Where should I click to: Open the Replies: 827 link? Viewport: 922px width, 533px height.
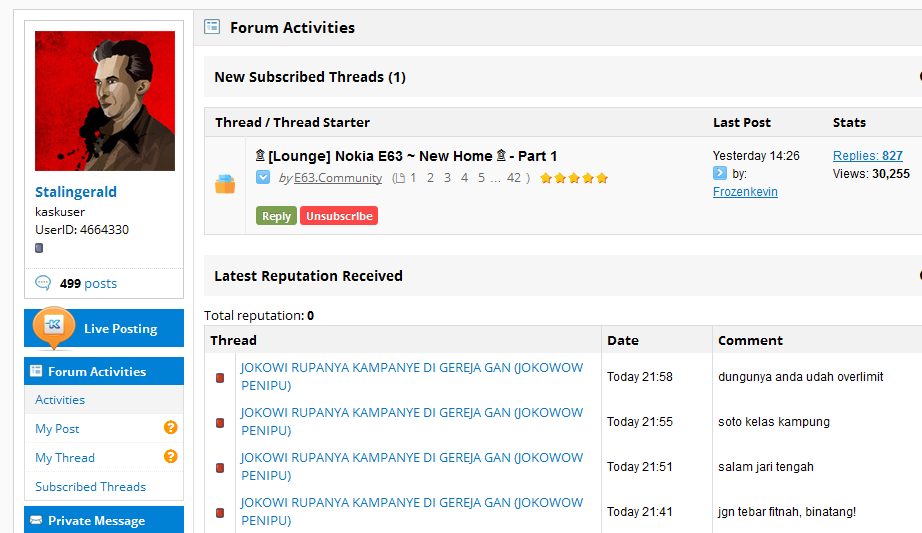tap(867, 156)
